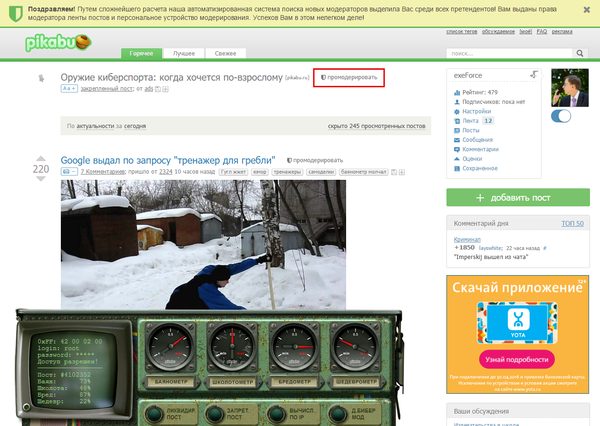Screen dimensions: 600x426
Task: Switch to the Свежее tab
Action: coord(225,53)
